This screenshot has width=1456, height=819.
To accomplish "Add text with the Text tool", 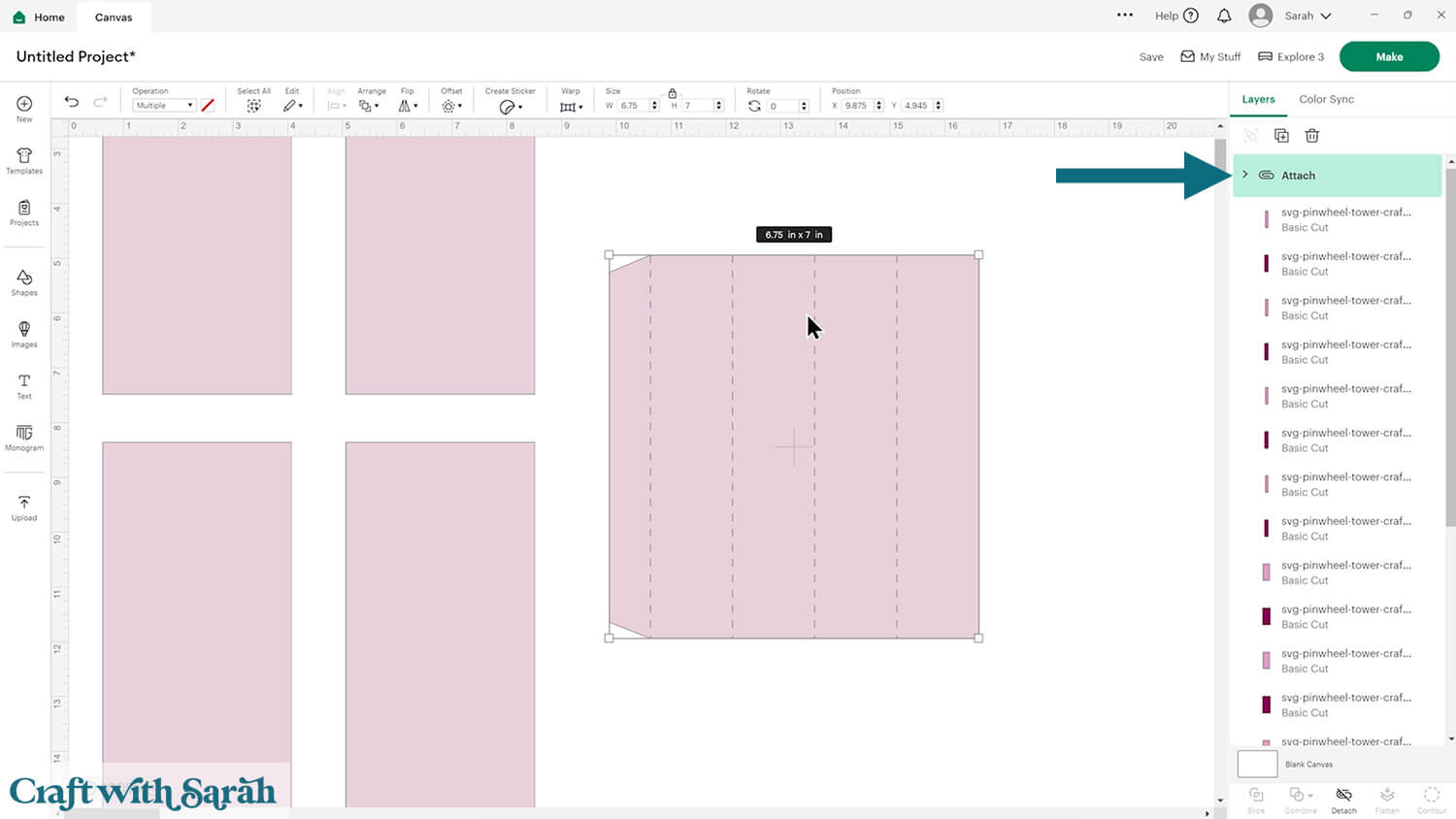I will (x=24, y=386).
